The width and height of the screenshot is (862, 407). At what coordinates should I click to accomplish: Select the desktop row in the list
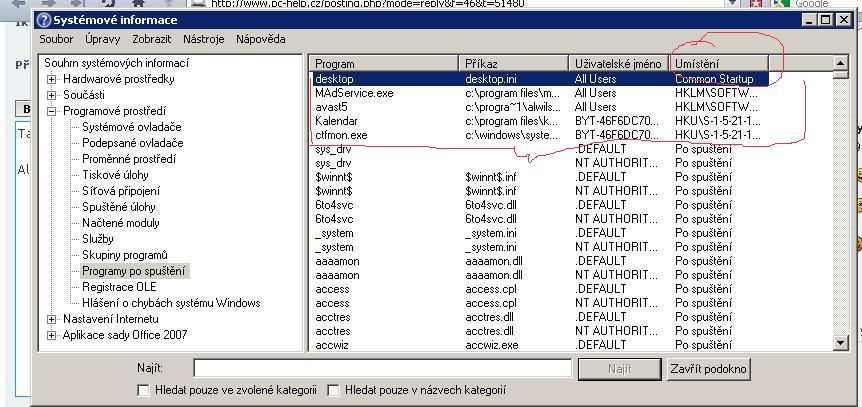tap(539, 79)
